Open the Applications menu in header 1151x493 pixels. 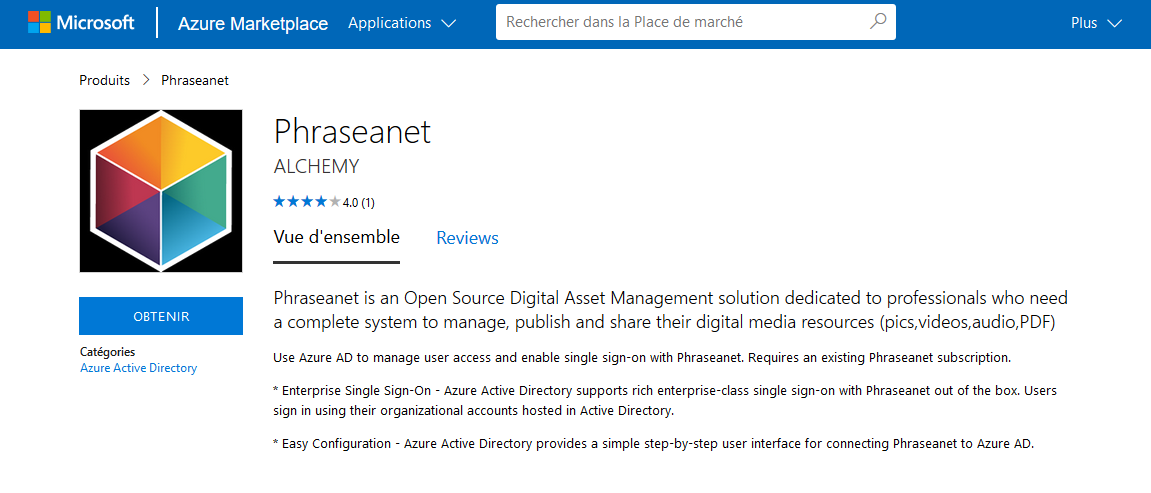tap(390, 23)
